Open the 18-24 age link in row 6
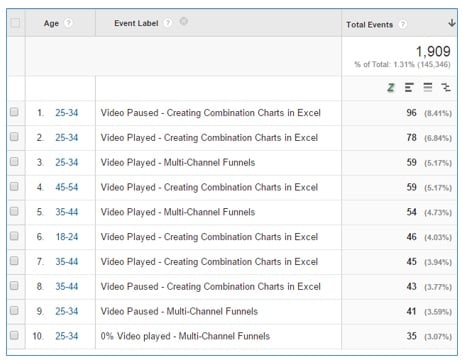Image resolution: width=463 pixels, height=363 pixels. pyautogui.click(x=67, y=237)
